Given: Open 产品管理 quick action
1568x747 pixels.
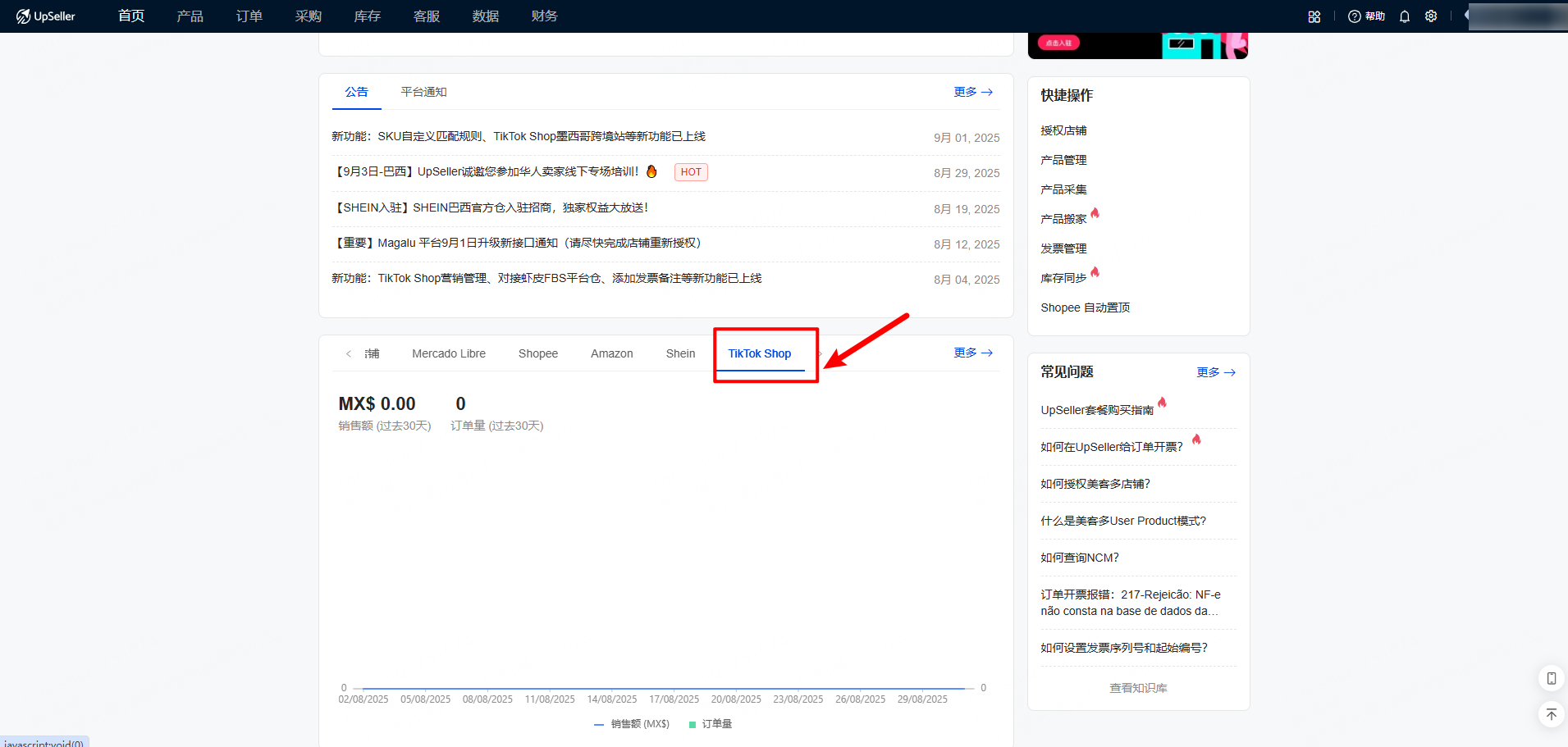Looking at the screenshot, I should click(1063, 160).
